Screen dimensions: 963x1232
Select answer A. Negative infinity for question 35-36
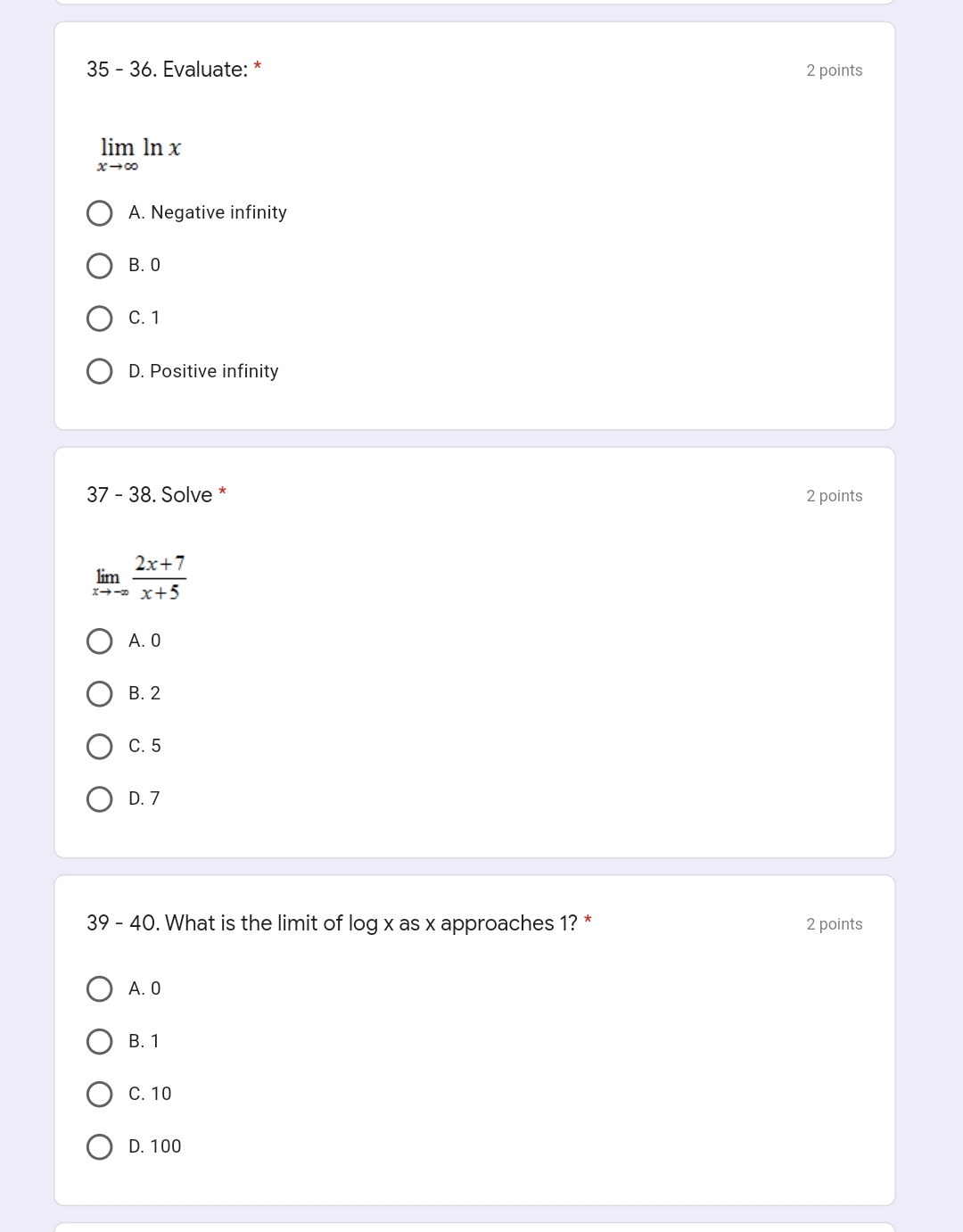click(99, 213)
